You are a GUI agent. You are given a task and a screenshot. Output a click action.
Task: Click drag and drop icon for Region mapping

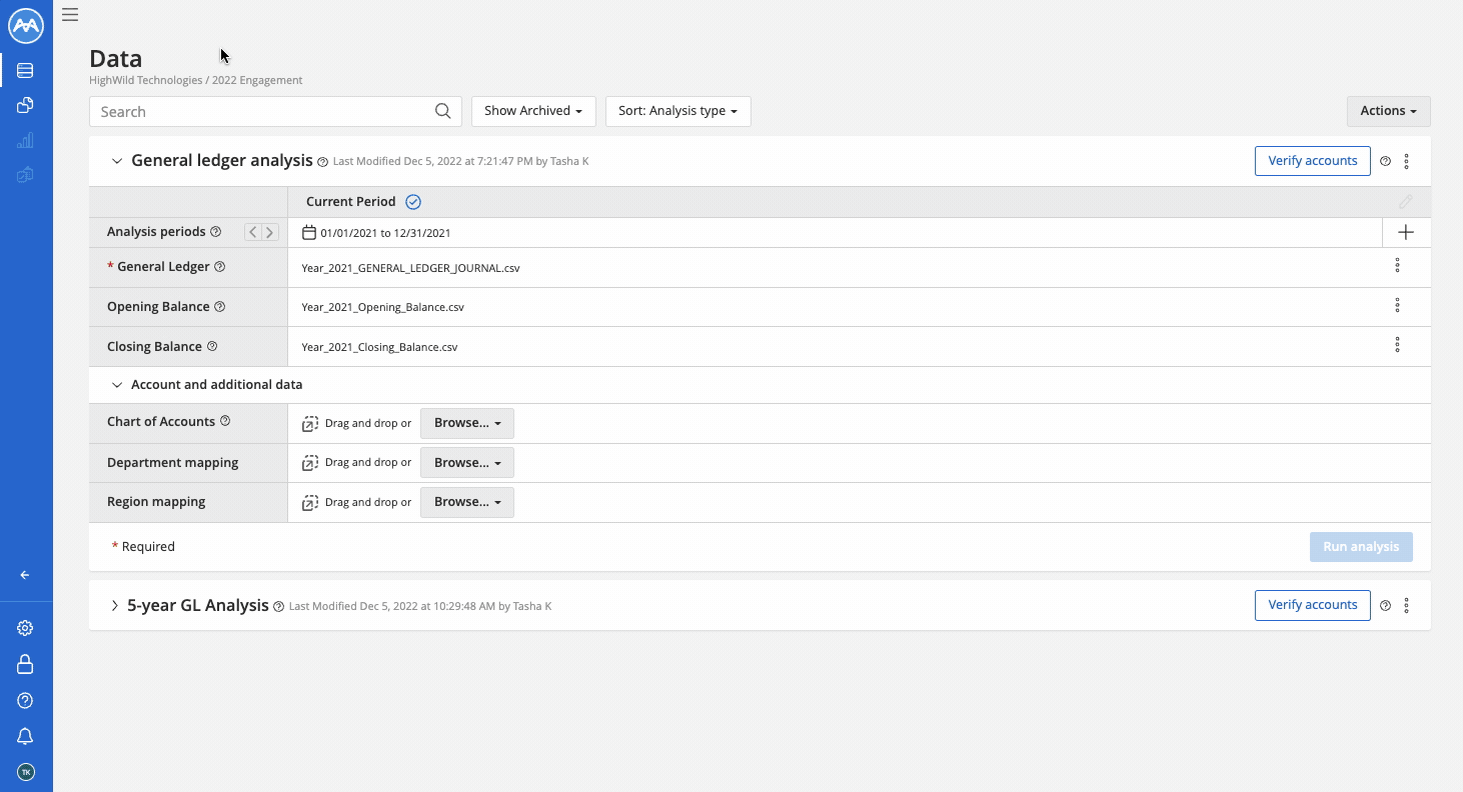click(x=310, y=503)
